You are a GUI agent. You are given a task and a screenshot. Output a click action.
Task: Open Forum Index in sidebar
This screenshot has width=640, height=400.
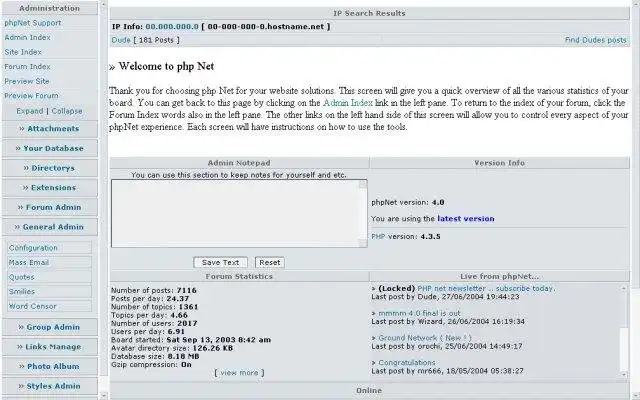[x=27, y=67]
